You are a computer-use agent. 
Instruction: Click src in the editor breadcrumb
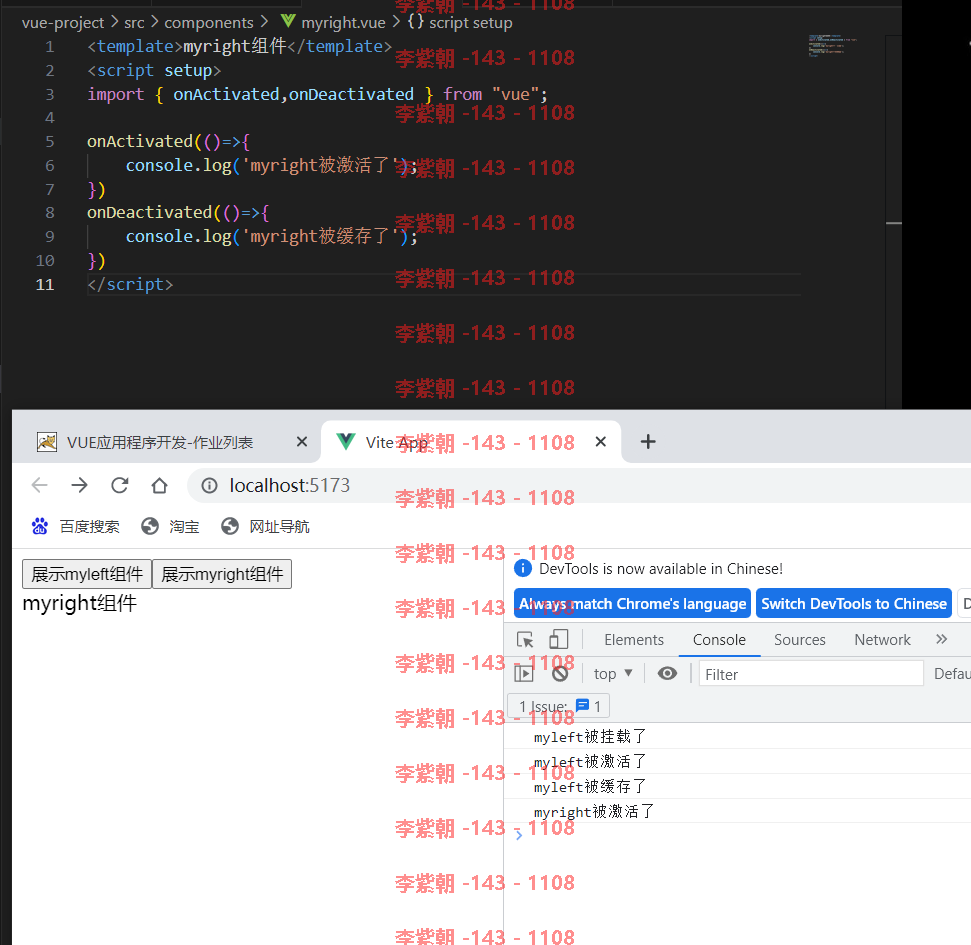(x=134, y=23)
